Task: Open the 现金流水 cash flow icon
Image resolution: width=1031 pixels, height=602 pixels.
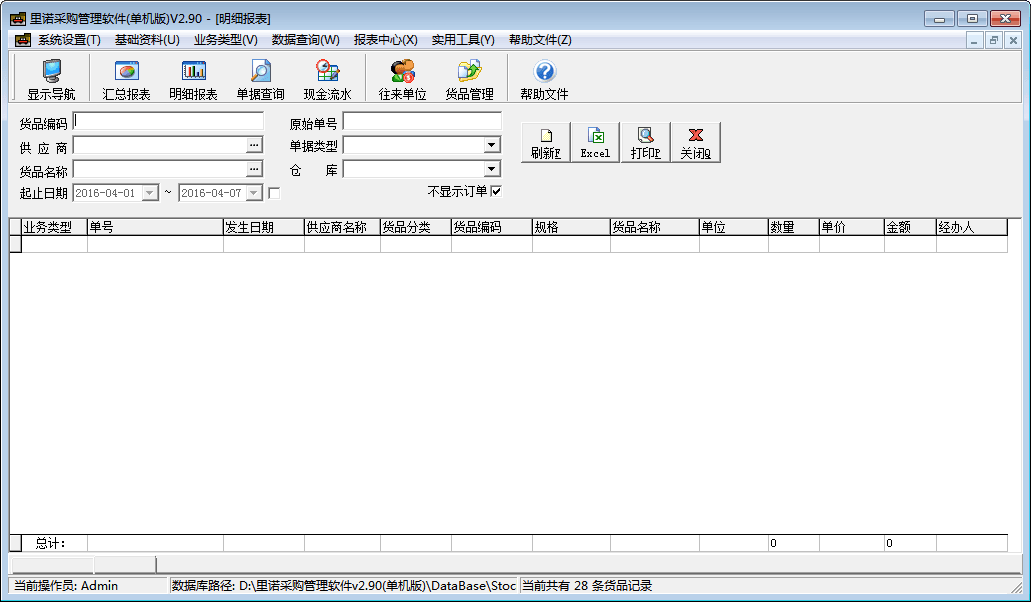Action: [x=327, y=79]
